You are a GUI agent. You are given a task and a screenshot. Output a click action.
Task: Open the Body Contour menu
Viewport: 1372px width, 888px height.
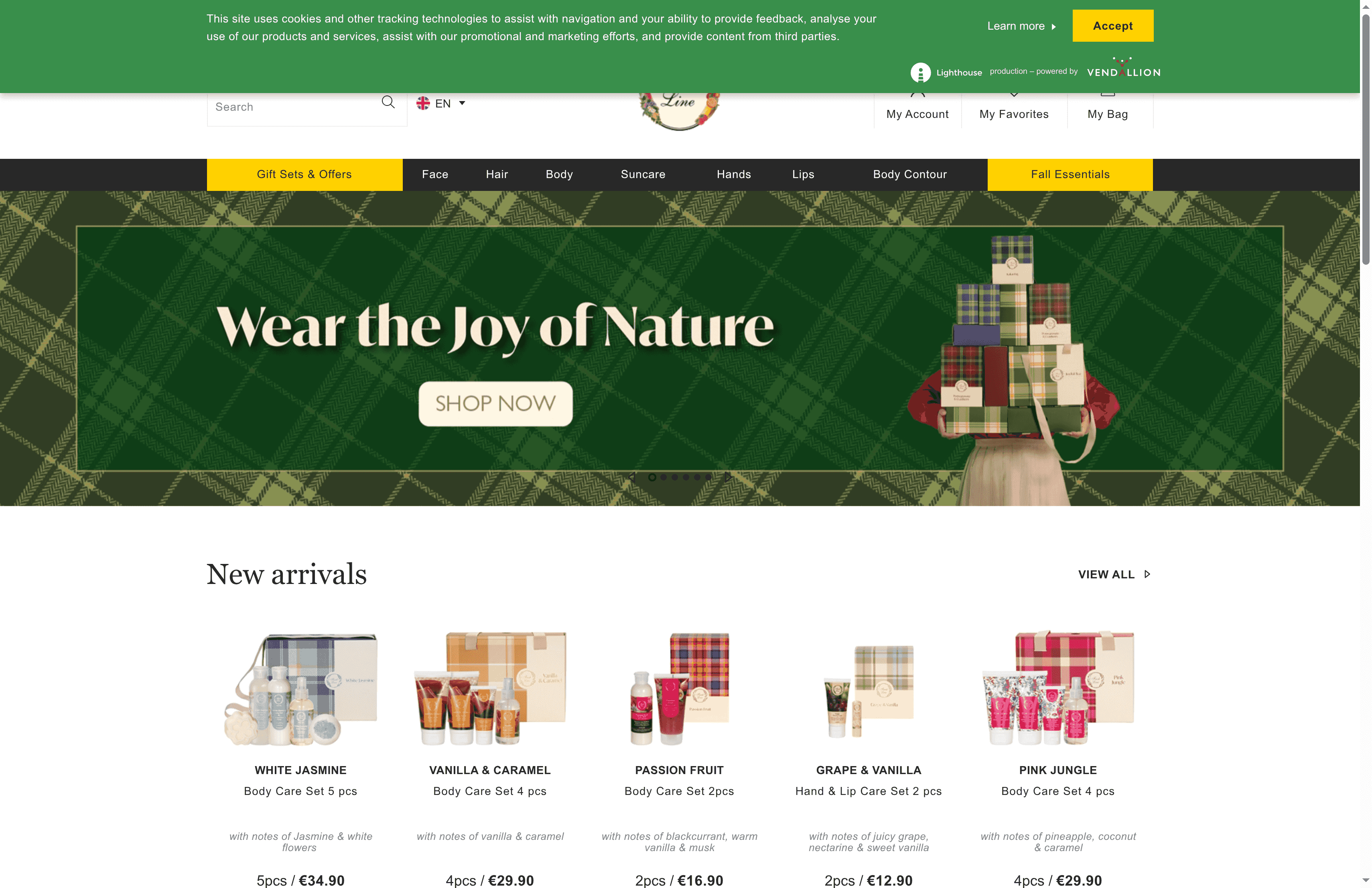coord(910,174)
